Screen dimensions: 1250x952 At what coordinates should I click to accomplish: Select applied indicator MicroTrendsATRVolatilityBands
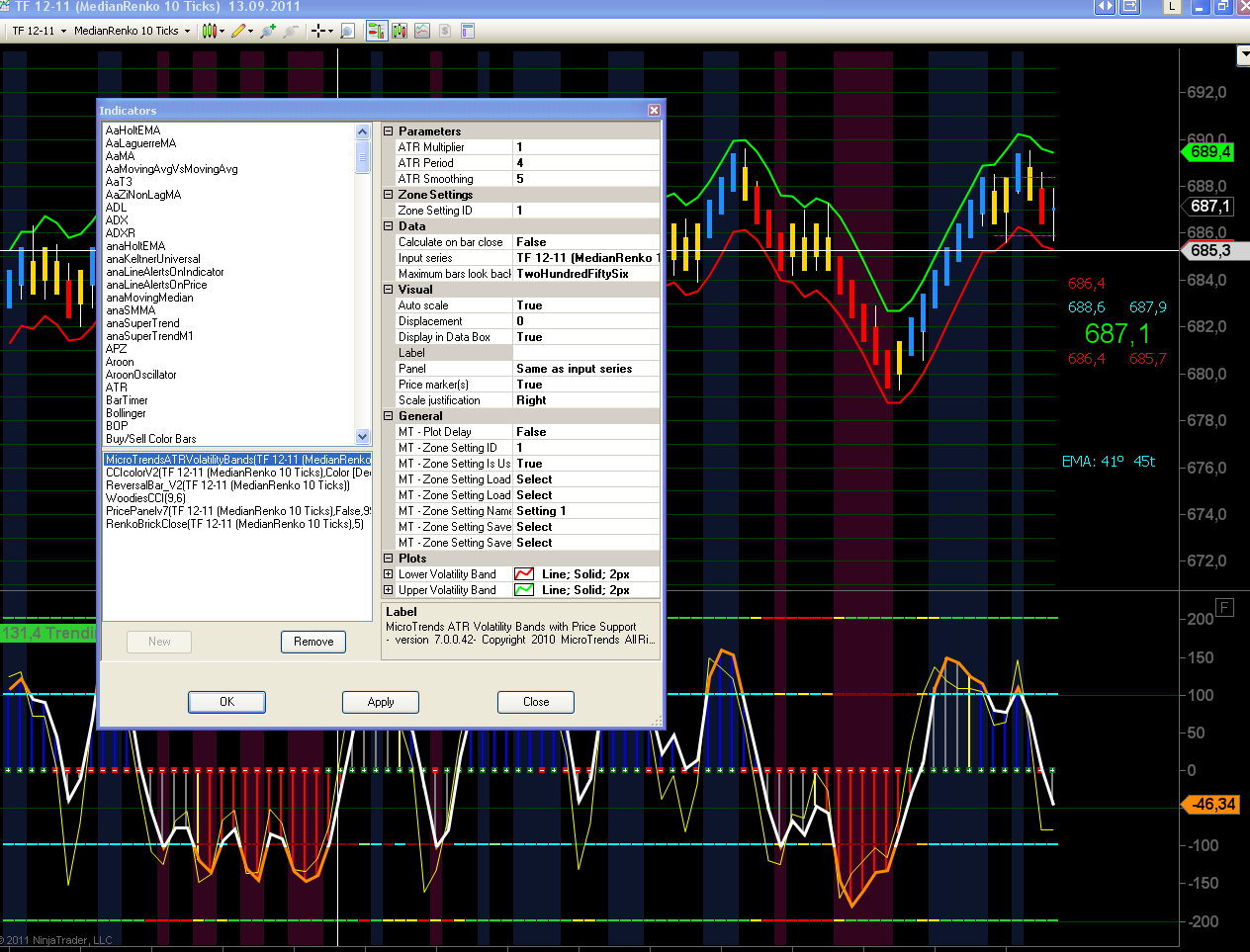pyautogui.click(x=237, y=460)
